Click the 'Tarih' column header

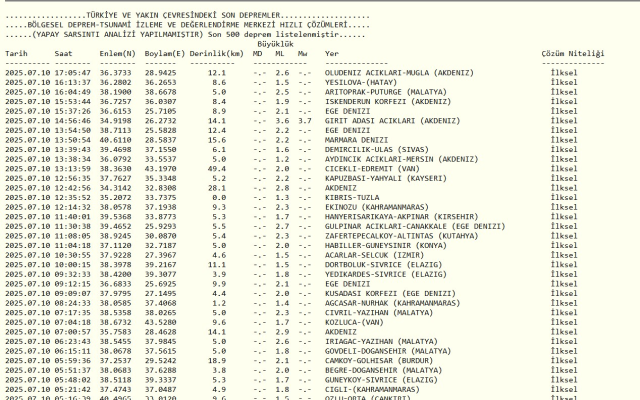pyautogui.click(x=17, y=53)
